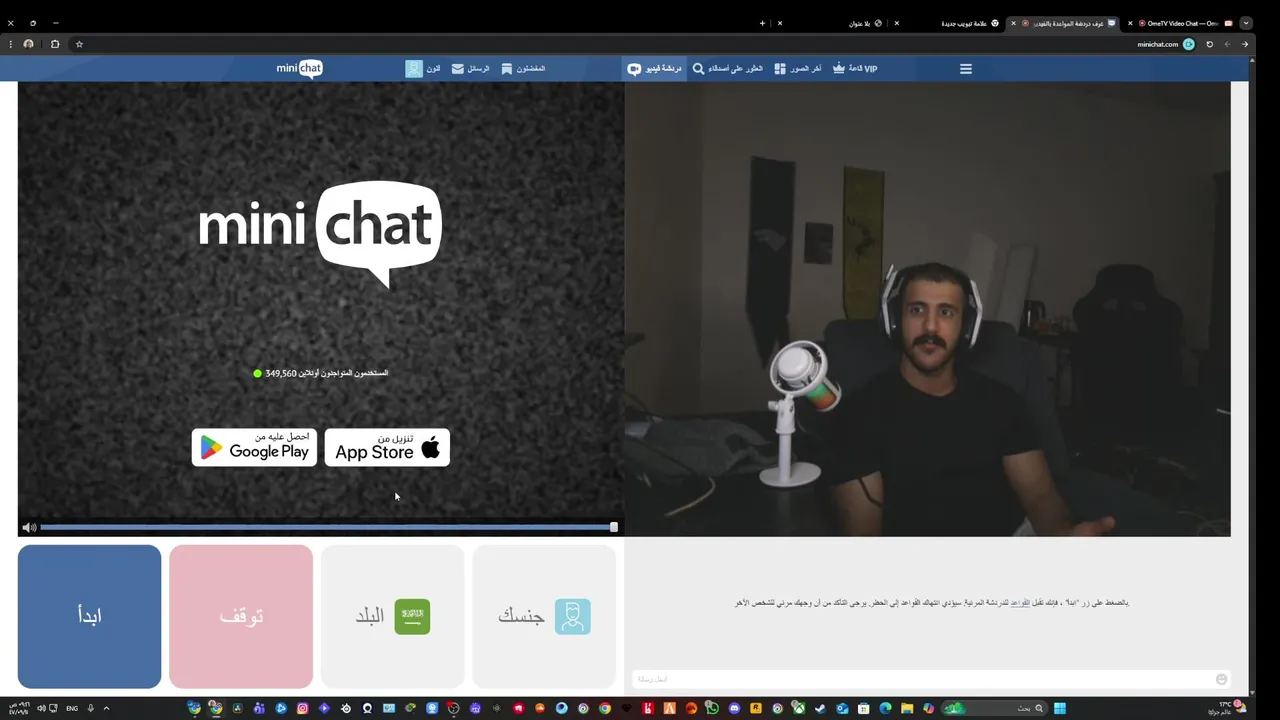
Task: Open the Windows Start menu
Action: point(1060,708)
